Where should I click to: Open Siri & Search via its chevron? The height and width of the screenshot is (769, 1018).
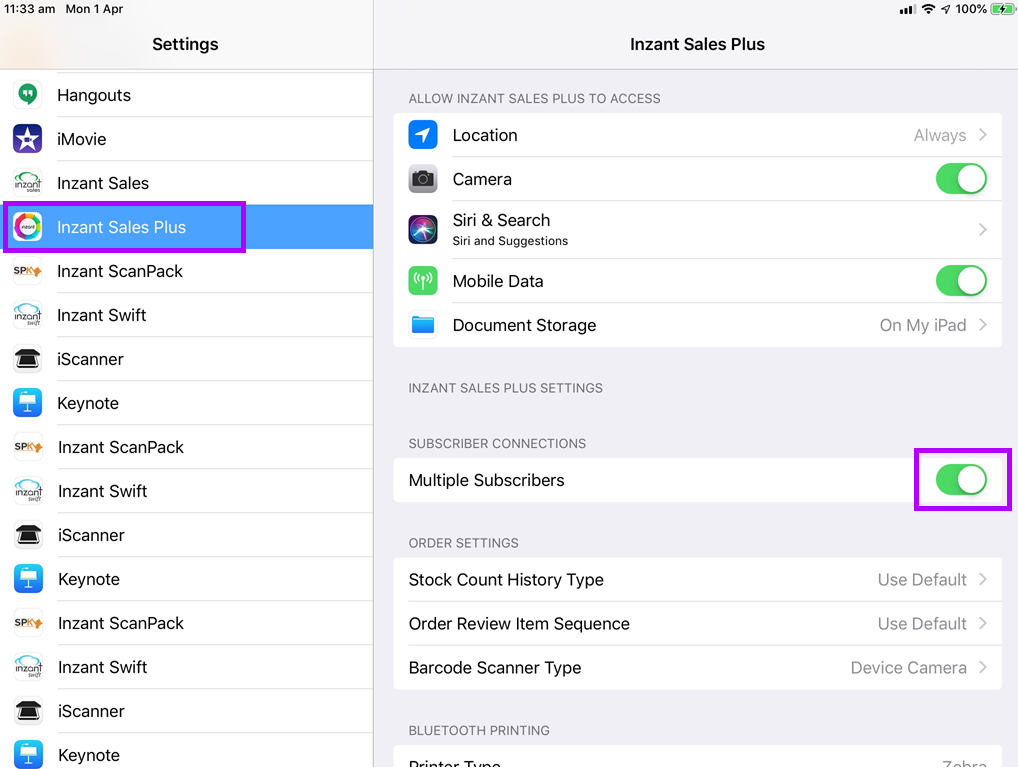(983, 229)
